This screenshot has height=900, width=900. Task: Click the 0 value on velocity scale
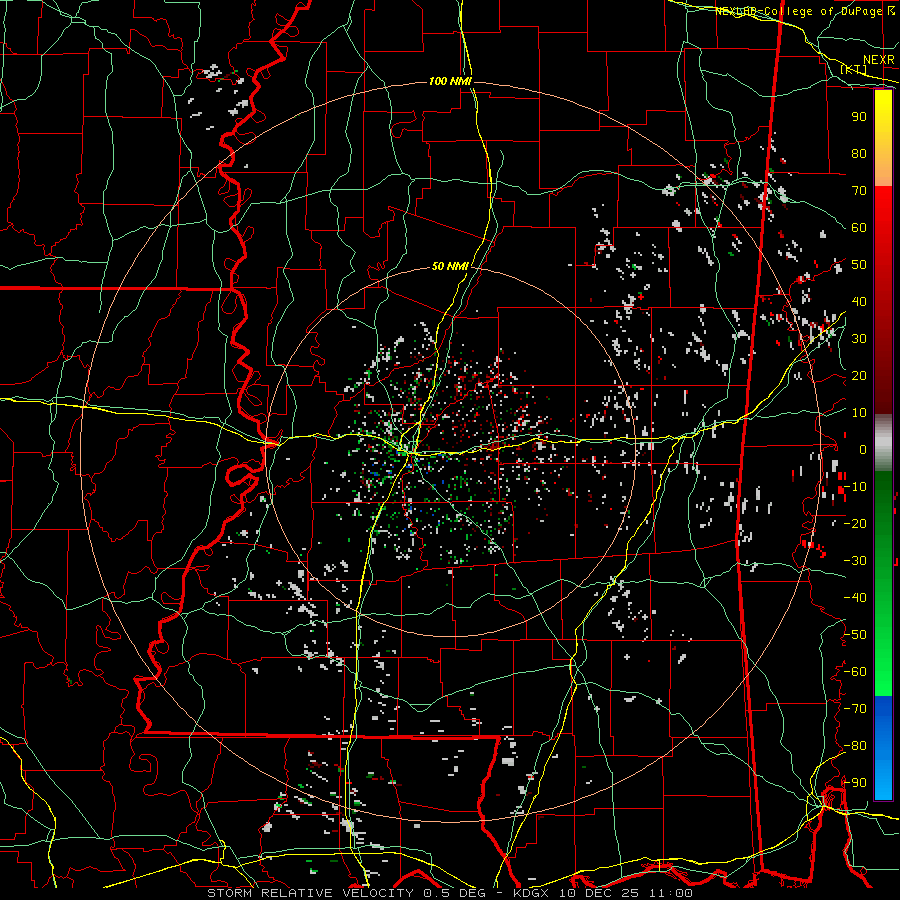[863, 449]
